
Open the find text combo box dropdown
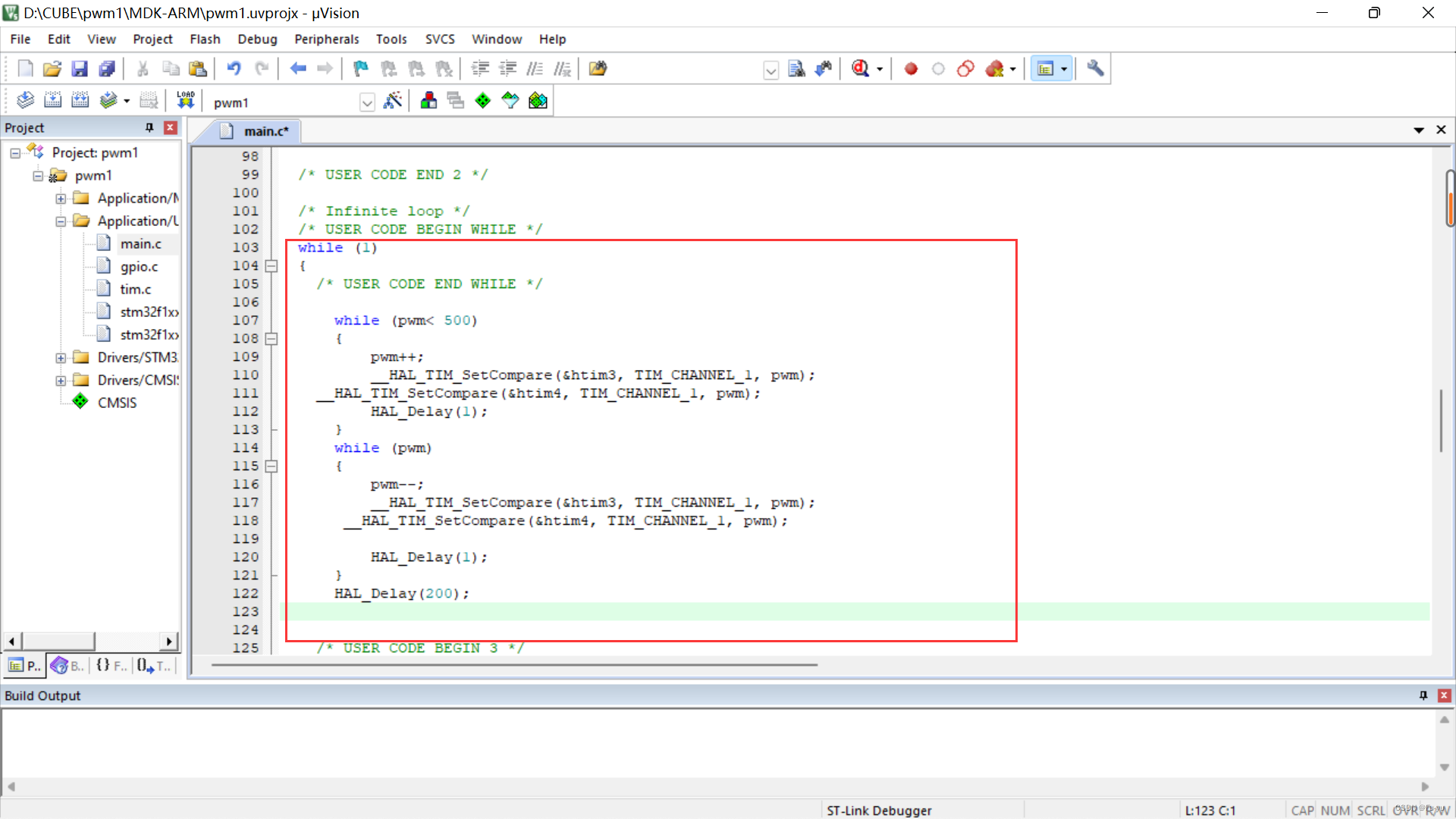771,71
